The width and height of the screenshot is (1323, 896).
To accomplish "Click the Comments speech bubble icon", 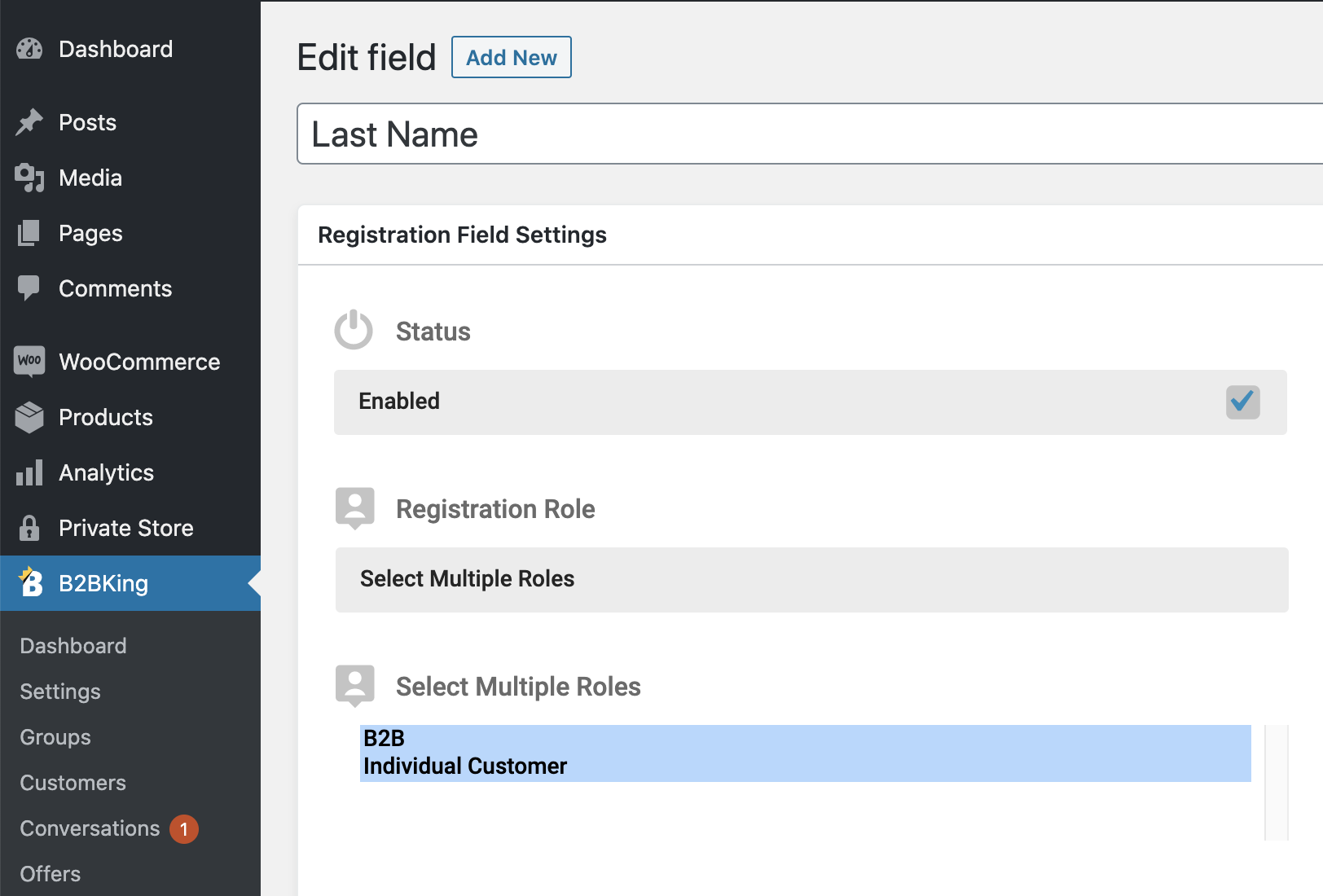I will [29, 288].
